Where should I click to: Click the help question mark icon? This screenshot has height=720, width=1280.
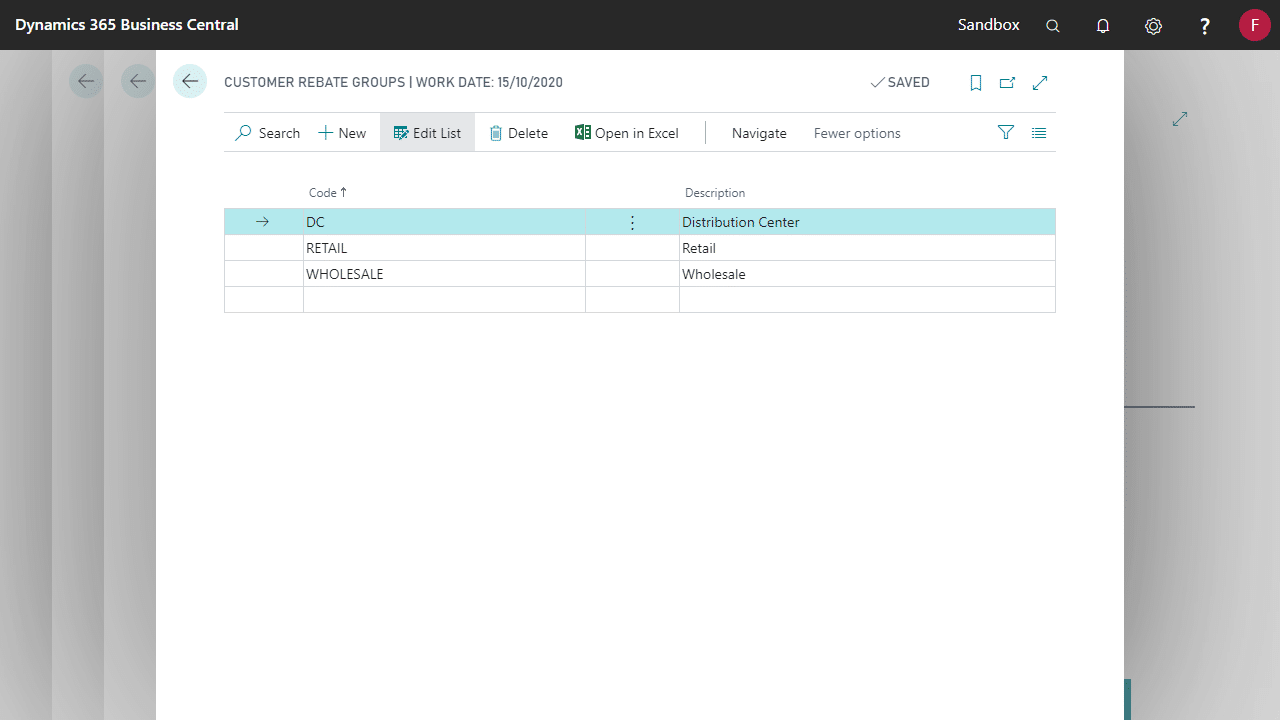coord(1205,26)
